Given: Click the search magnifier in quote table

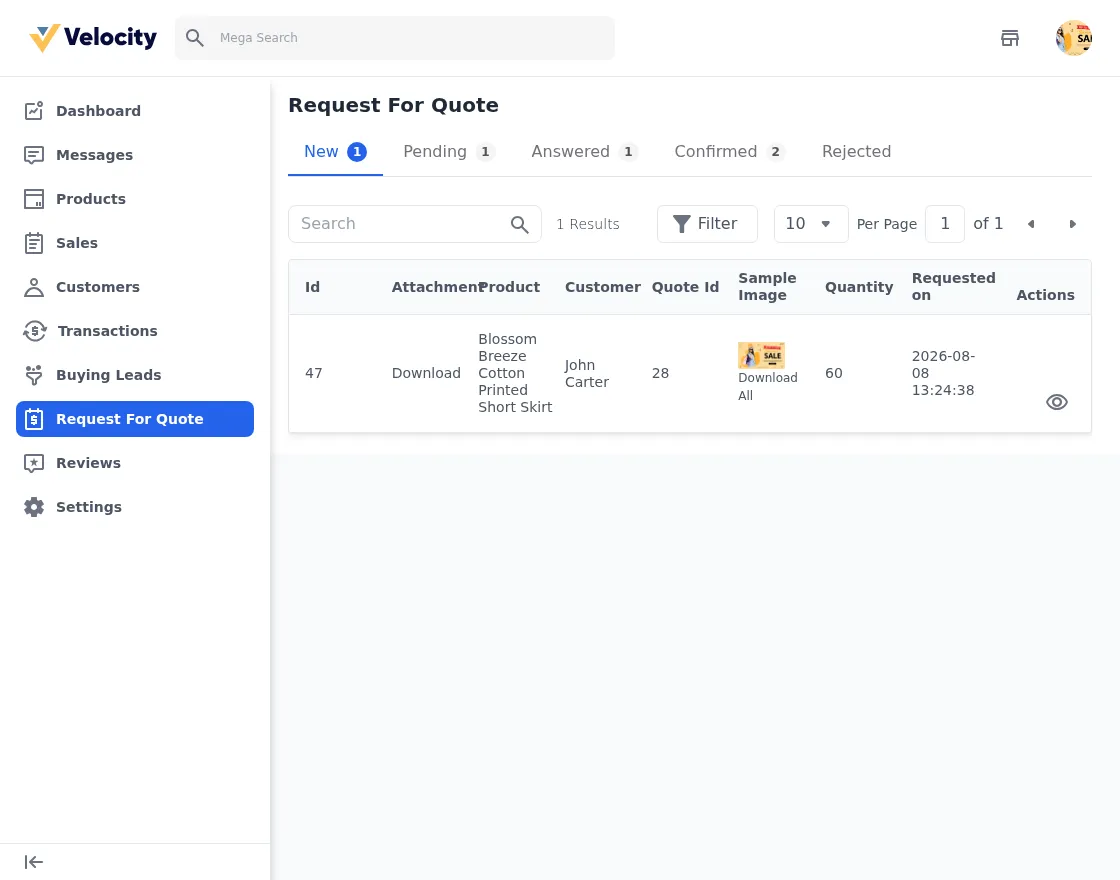Looking at the screenshot, I should click(519, 224).
